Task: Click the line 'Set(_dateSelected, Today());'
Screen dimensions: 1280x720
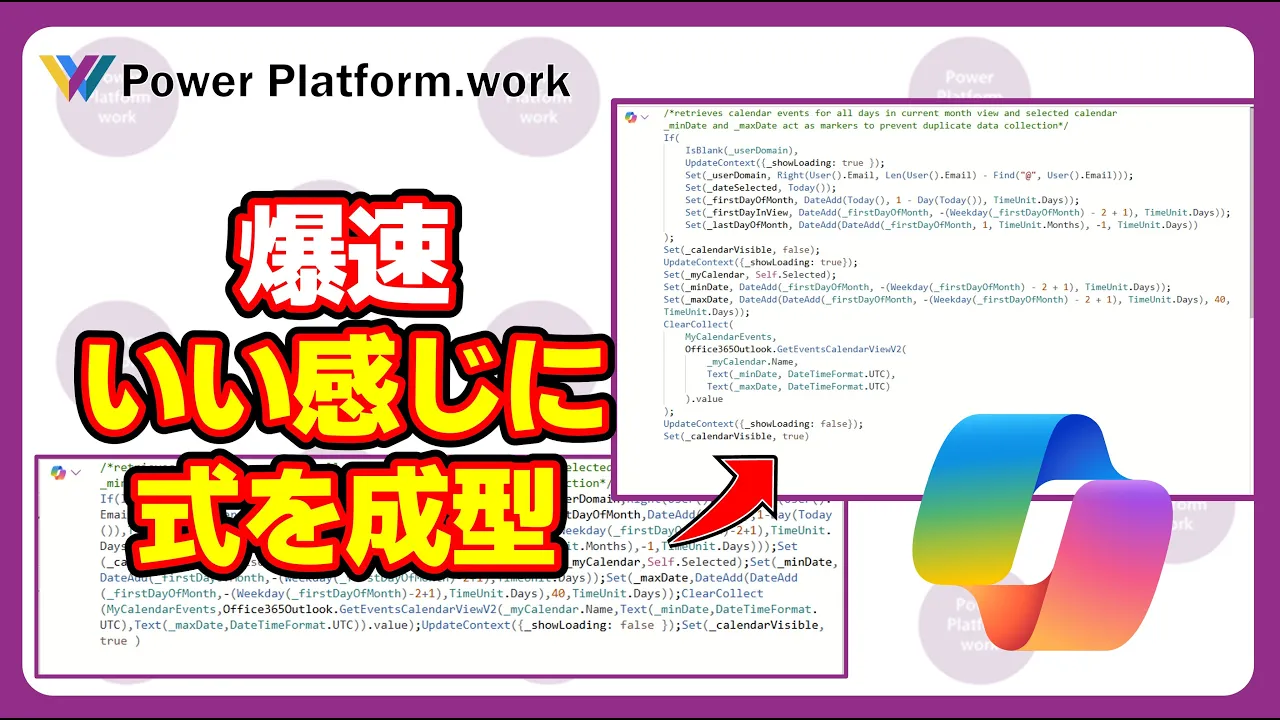Action: coord(760,187)
